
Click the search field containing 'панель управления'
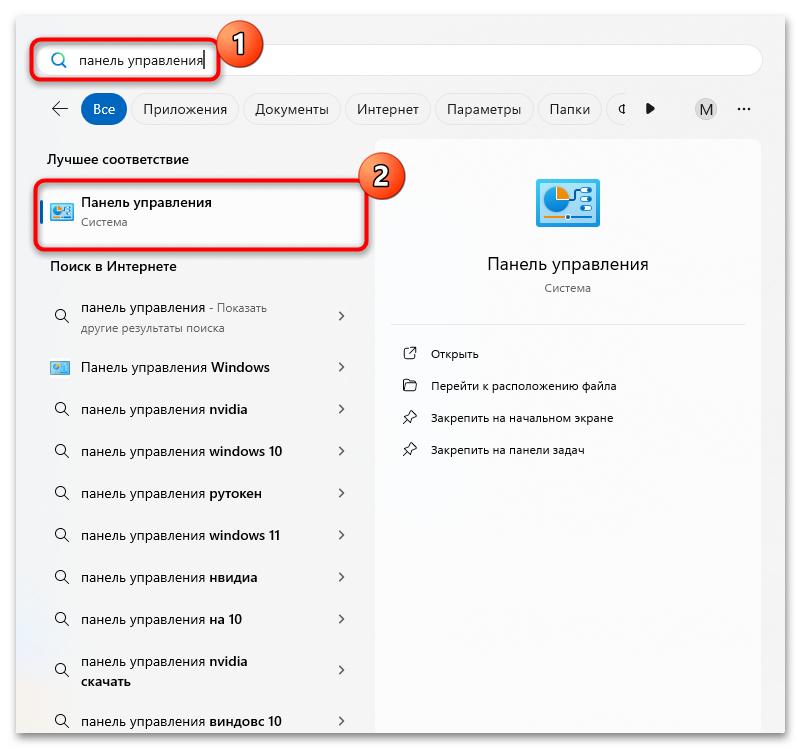pos(398,60)
